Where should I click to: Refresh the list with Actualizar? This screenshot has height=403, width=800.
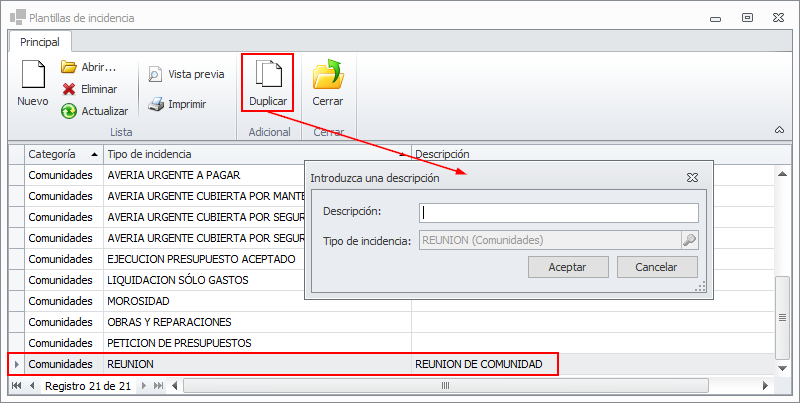pos(94,111)
